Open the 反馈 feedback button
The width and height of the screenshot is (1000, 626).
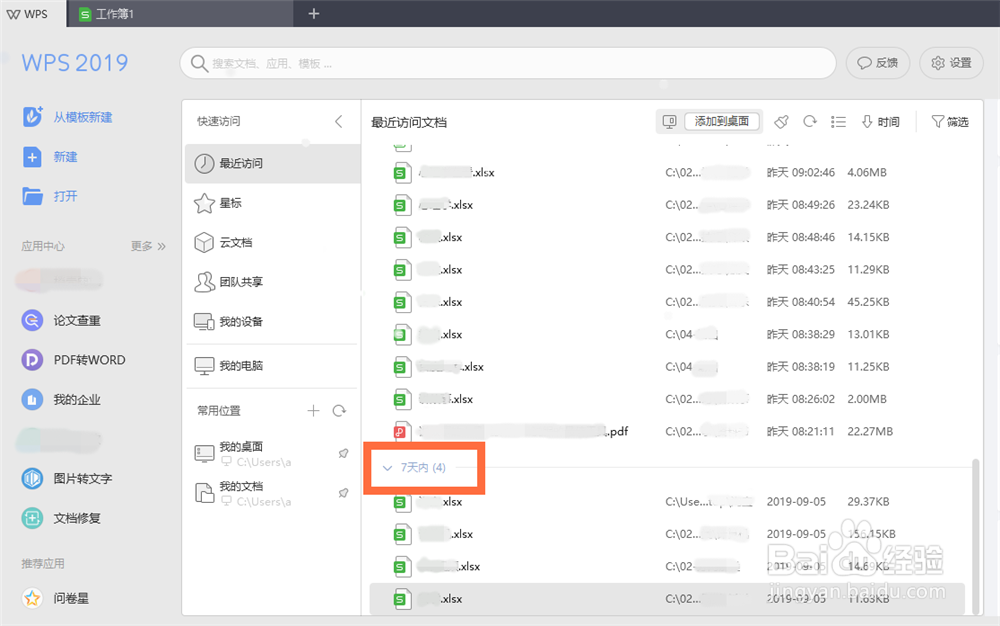pyautogui.click(x=878, y=63)
